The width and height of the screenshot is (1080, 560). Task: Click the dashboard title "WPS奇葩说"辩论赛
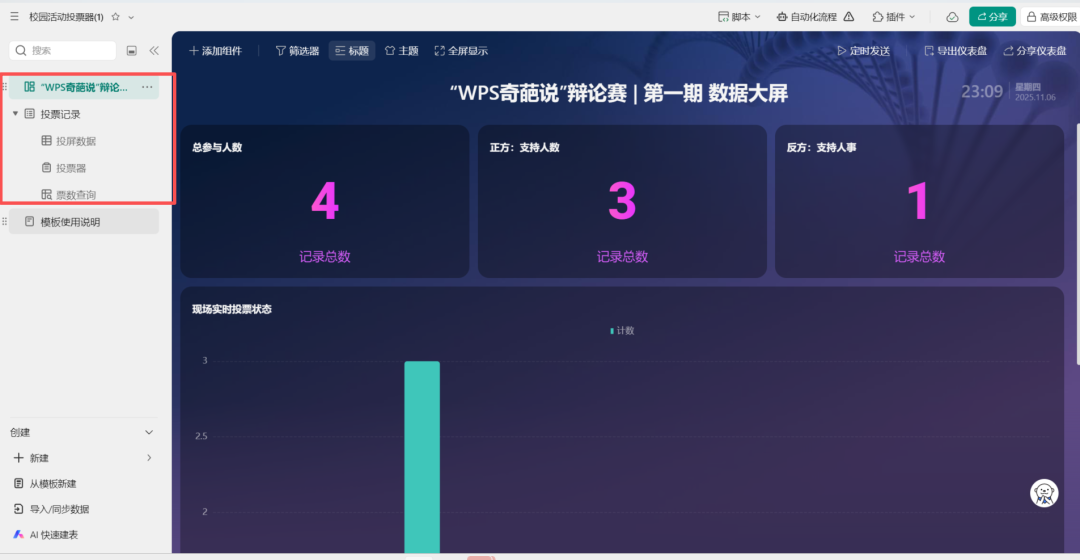pos(619,93)
